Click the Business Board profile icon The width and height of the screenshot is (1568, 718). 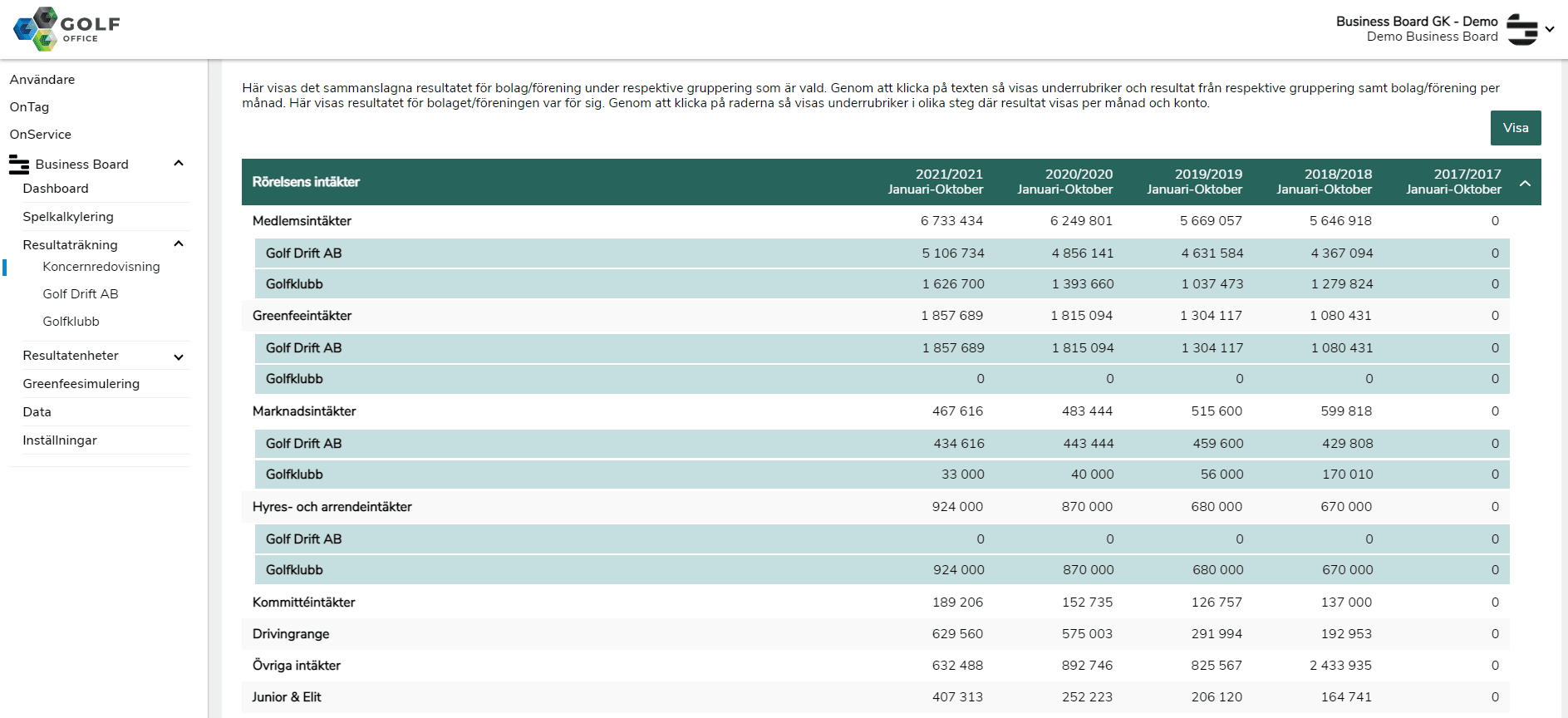(x=1521, y=29)
